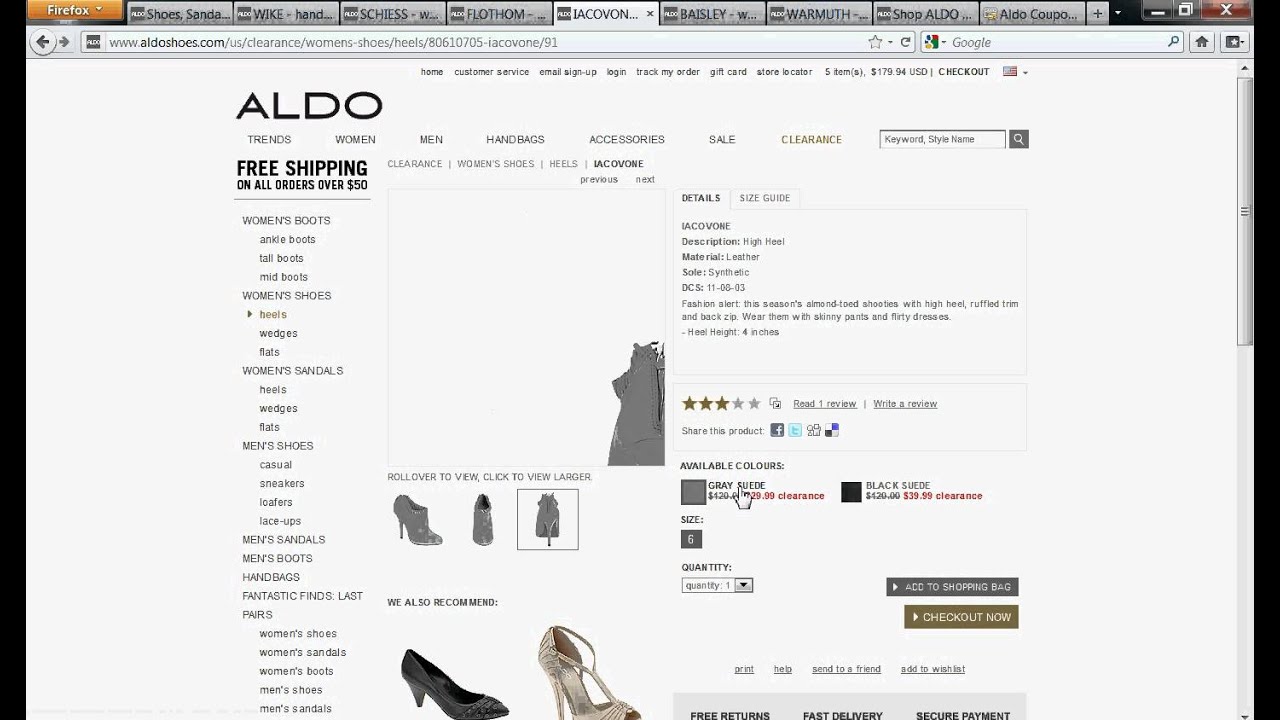This screenshot has width=1280, height=720.
Task: Click the reload page icon
Action: 906,42
